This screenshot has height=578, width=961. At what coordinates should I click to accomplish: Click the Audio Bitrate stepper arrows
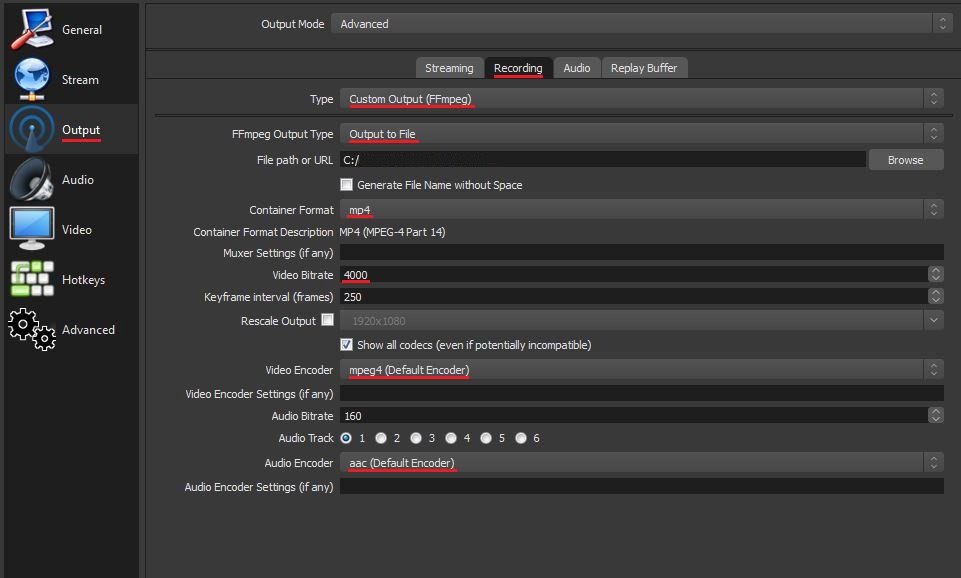click(x=936, y=416)
